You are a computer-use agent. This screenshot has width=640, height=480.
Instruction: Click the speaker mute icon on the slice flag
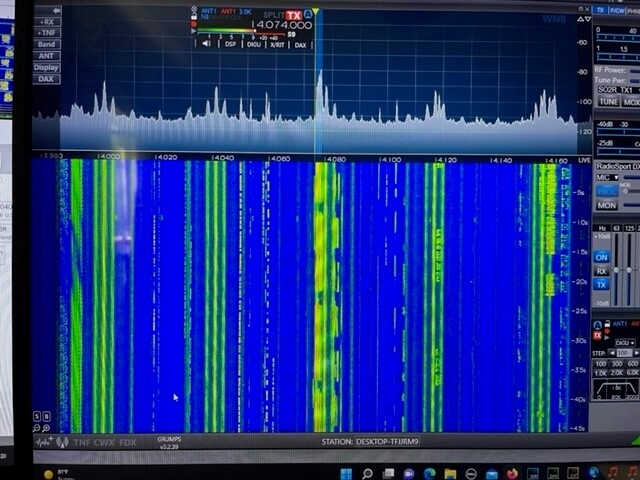(206, 44)
